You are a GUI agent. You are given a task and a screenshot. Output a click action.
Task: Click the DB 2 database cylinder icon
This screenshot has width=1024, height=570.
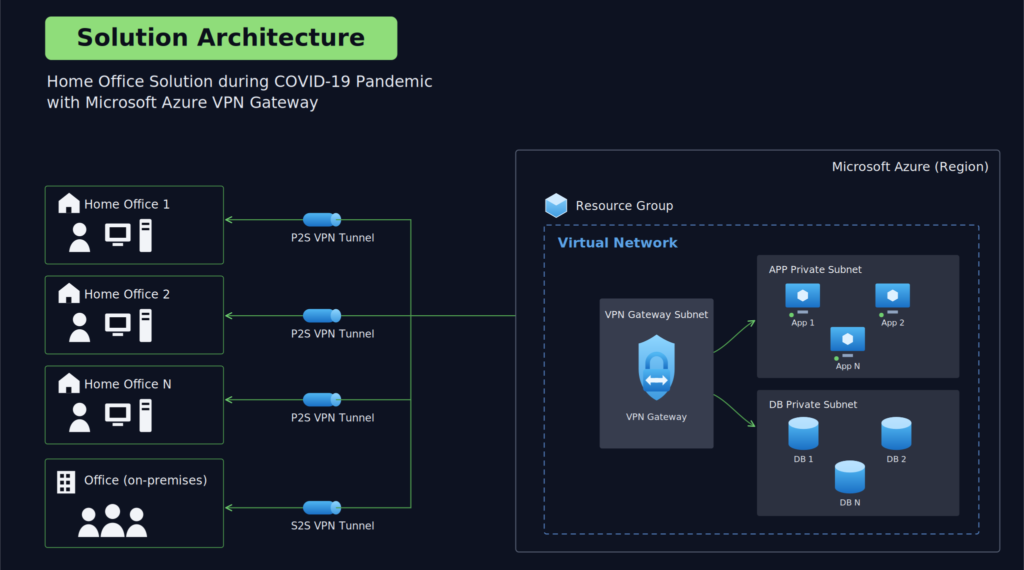(896, 434)
